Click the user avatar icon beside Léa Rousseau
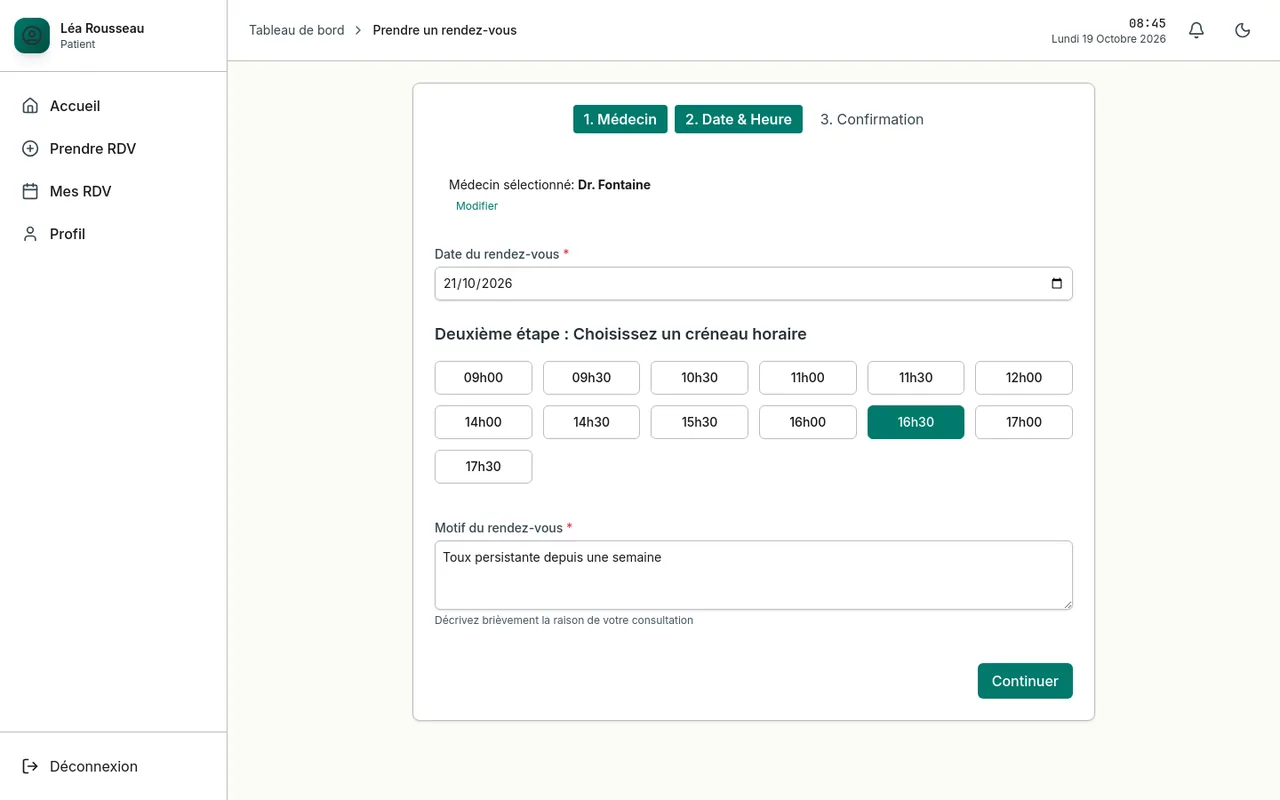The width and height of the screenshot is (1280, 800). click(x=32, y=35)
